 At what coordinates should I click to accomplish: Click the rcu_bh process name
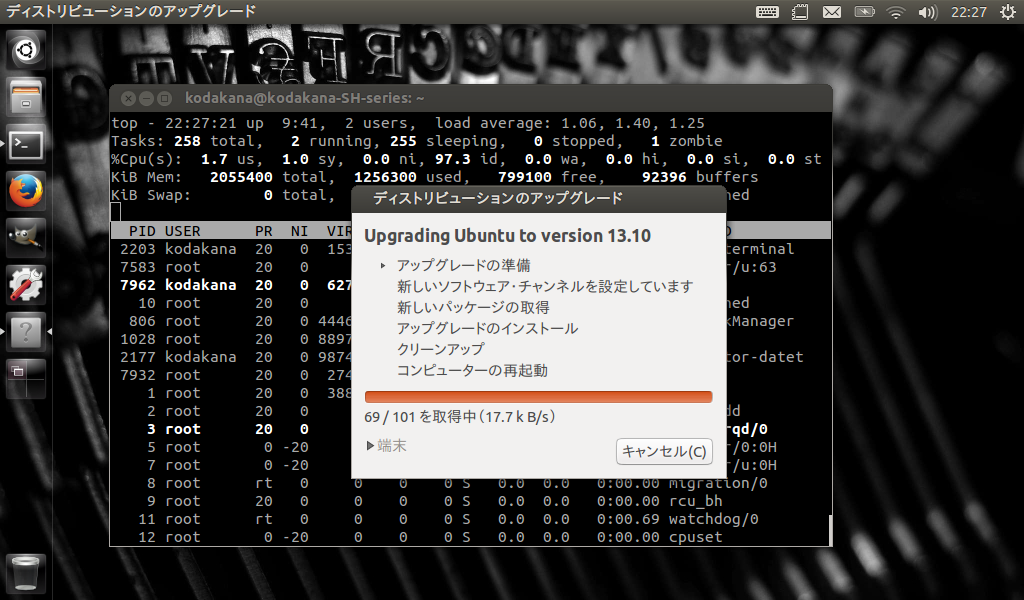[696, 501]
